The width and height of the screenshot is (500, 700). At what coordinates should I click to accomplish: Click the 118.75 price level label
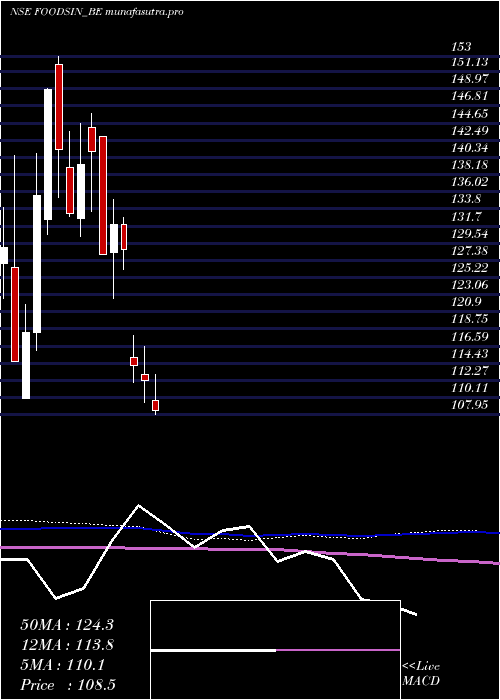point(470,319)
